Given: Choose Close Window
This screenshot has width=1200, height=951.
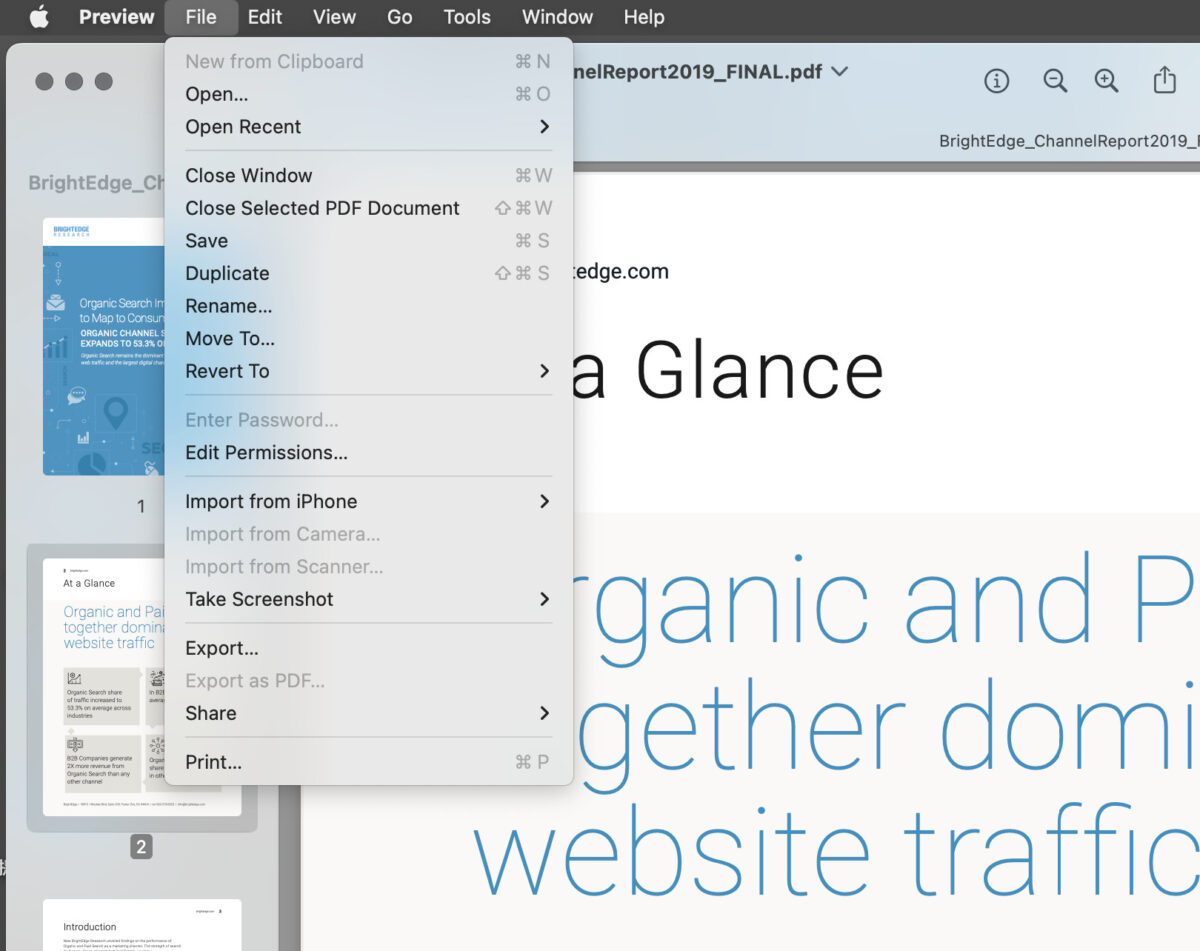Looking at the screenshot, I should [x=368, y=175].
